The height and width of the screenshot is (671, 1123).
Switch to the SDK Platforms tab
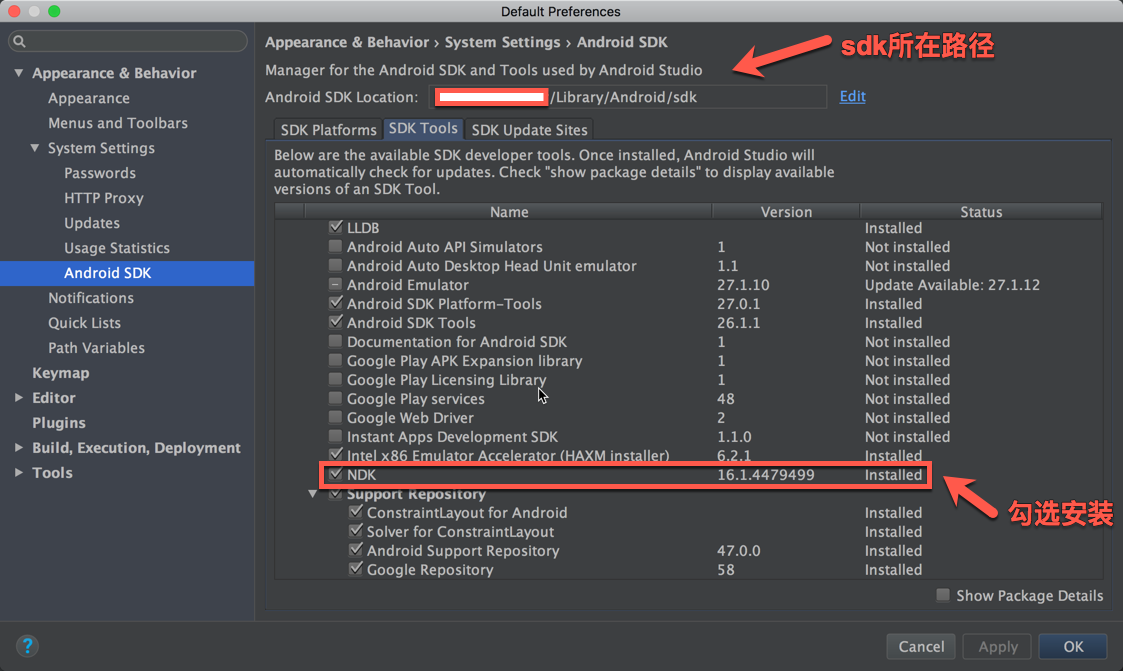click(328, 130)
